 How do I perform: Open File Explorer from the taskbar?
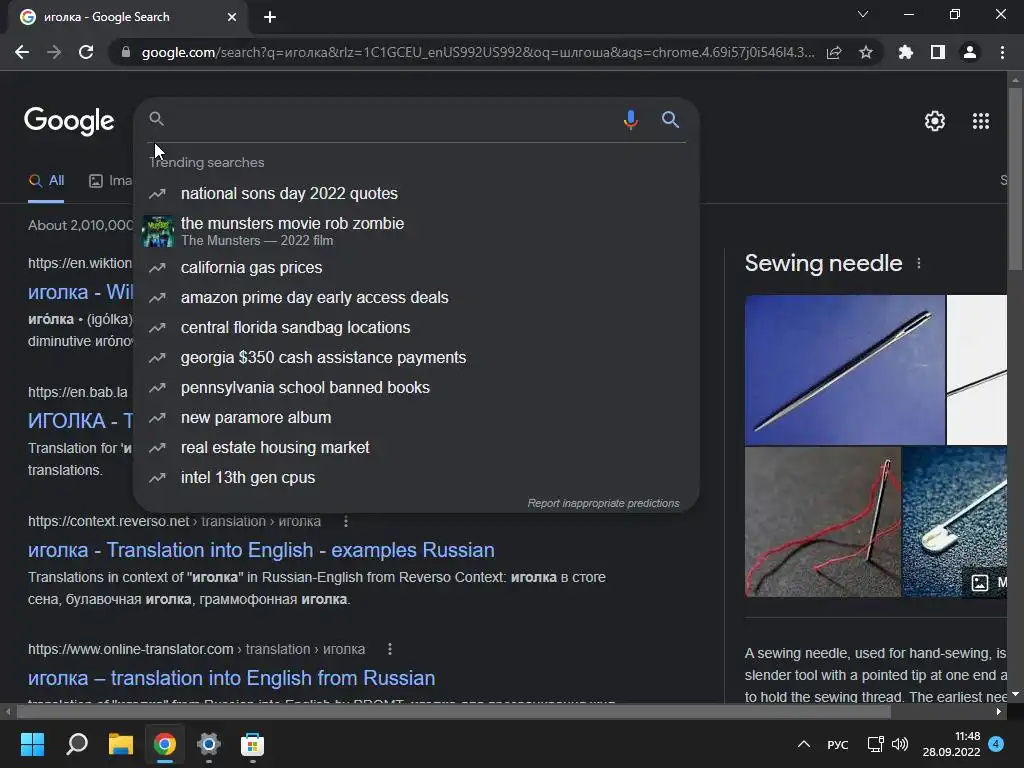(x=121, y=744)
